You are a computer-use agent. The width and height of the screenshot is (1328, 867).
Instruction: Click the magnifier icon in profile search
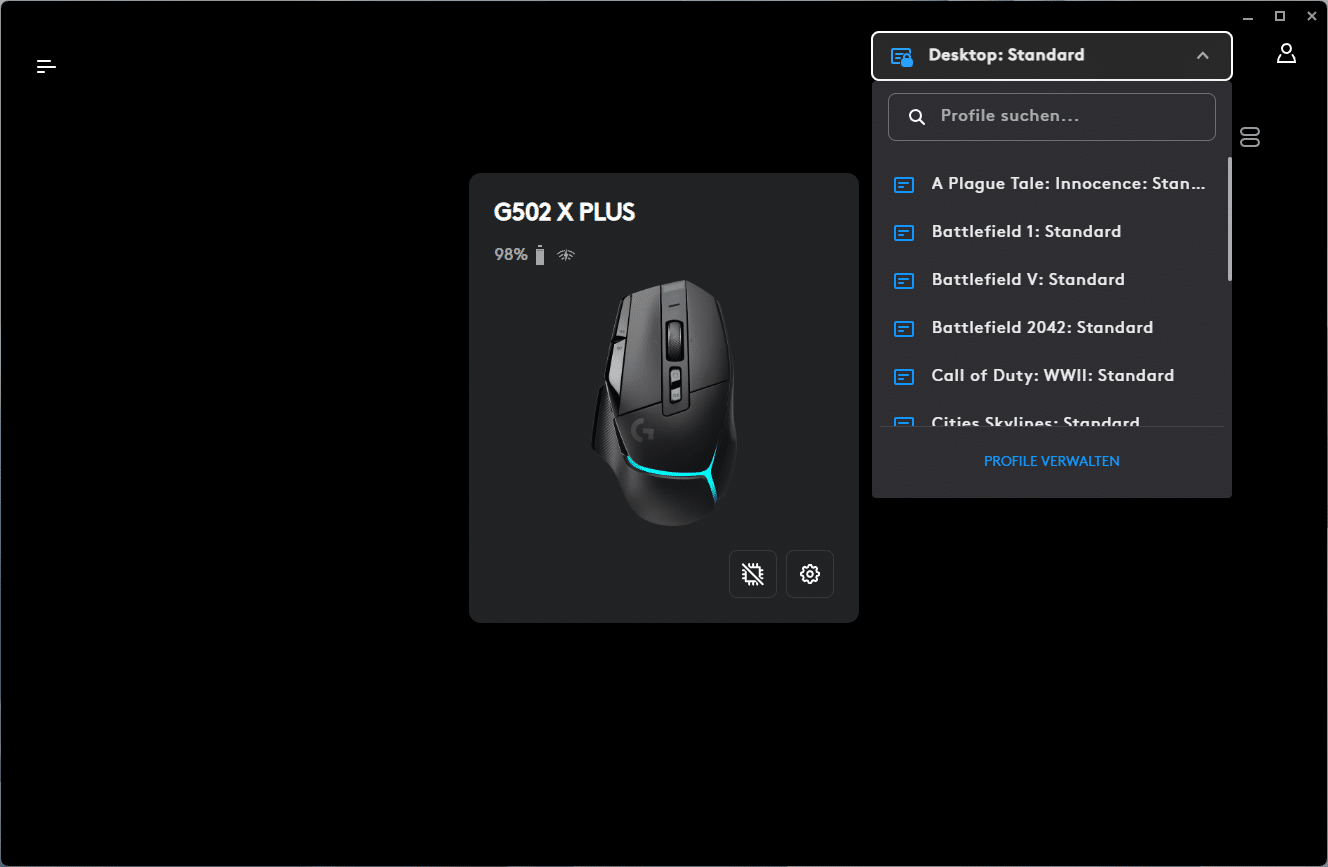pos(916,117)
